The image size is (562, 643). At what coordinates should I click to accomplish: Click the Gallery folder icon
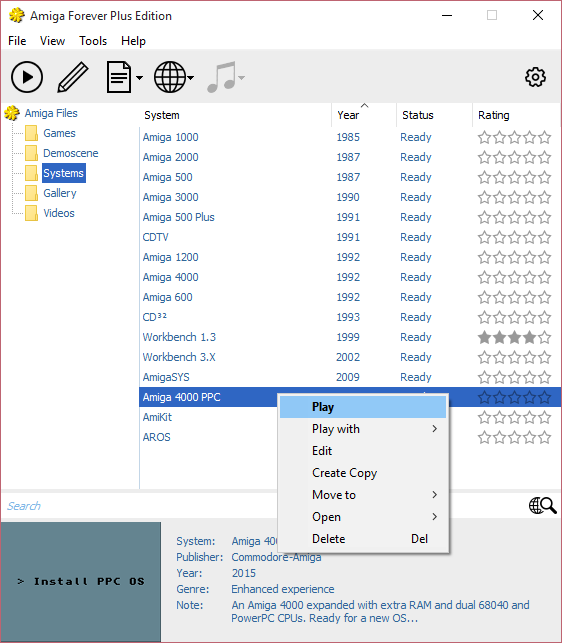click(x=32, y=193)
